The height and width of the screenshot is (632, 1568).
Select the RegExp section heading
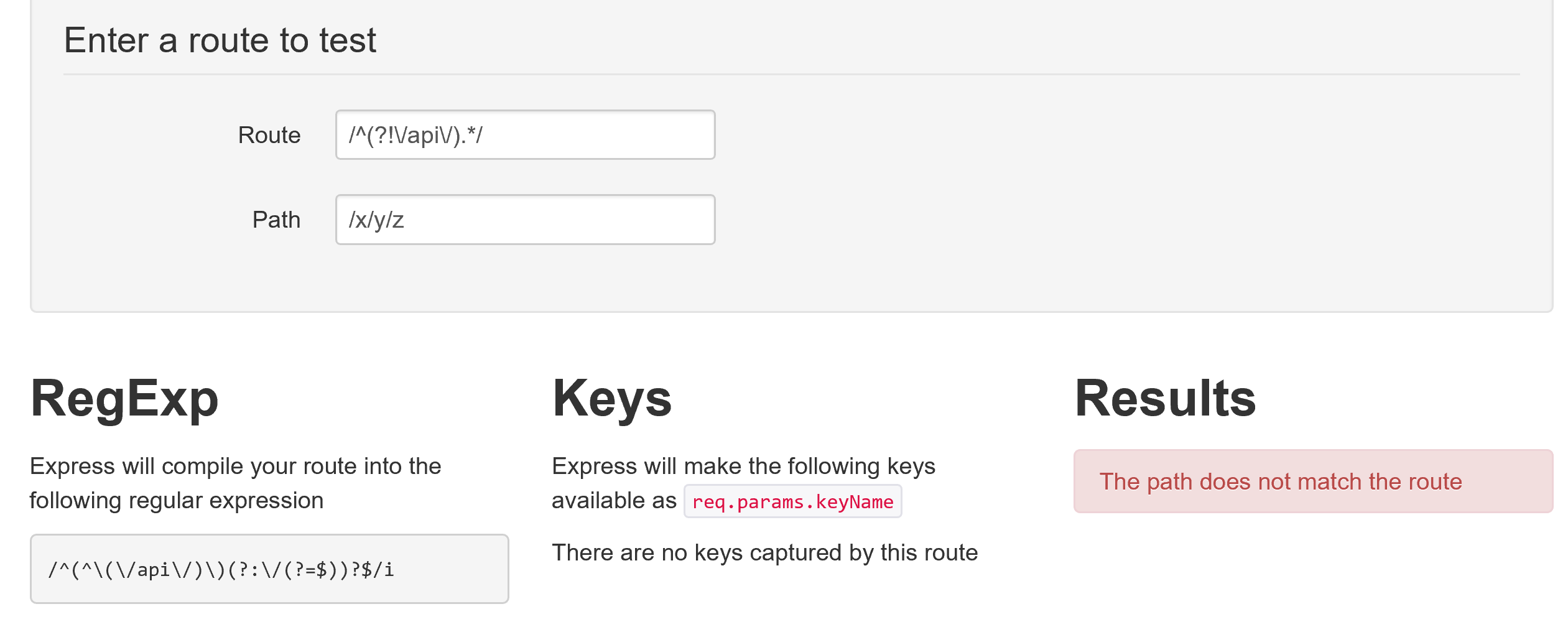pyautogui.click(x=124, y=398)
